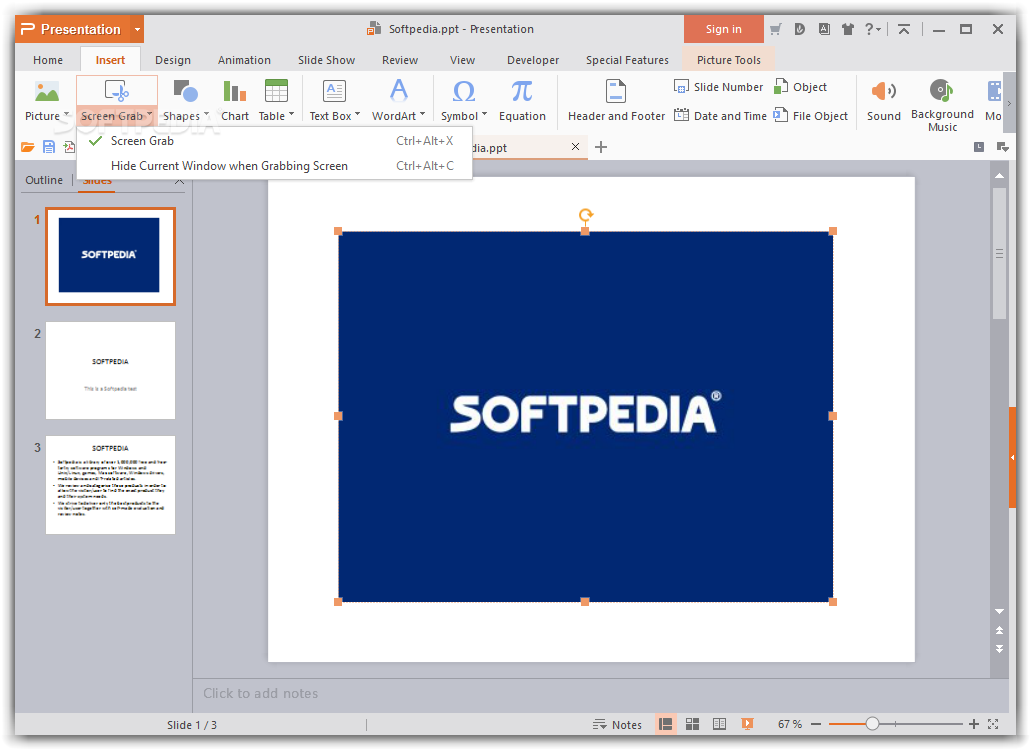
Task: Switch to the Outline panel tab
Action: (44, 180)
